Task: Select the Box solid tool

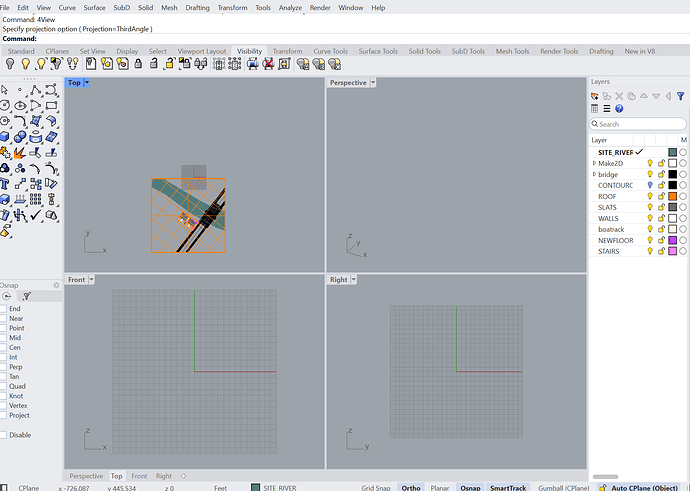Action: click(x=5, y=137)
